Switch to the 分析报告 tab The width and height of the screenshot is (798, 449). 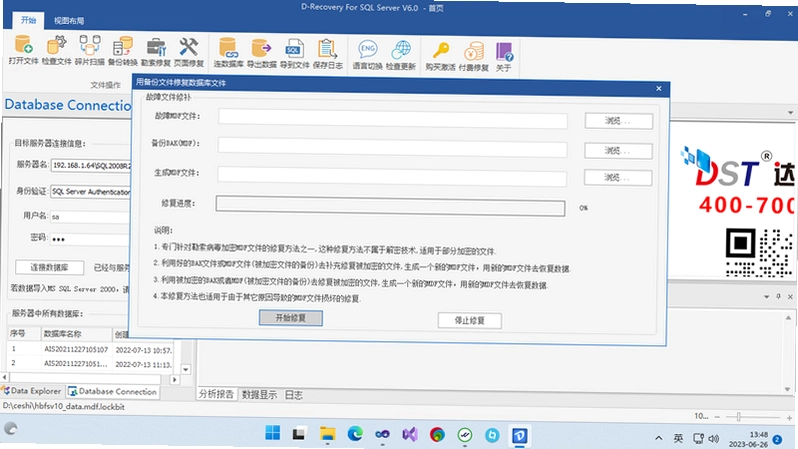[x=216, y=394]
